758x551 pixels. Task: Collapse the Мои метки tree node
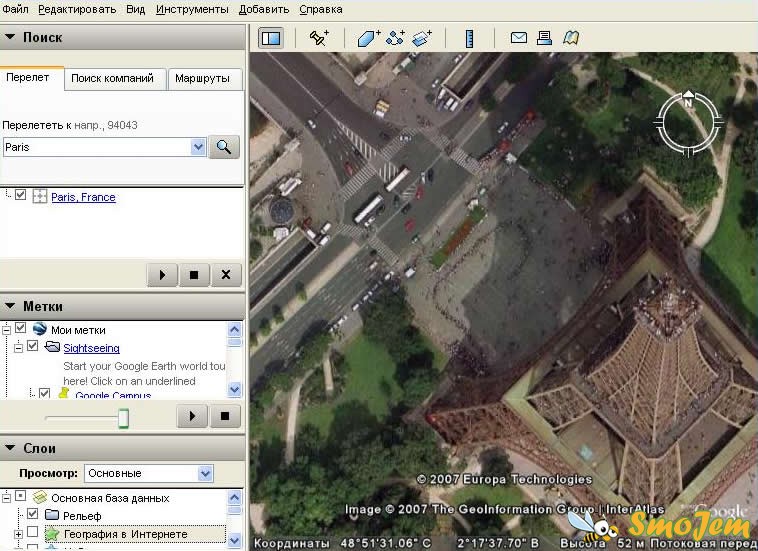(x=6, y=330)
